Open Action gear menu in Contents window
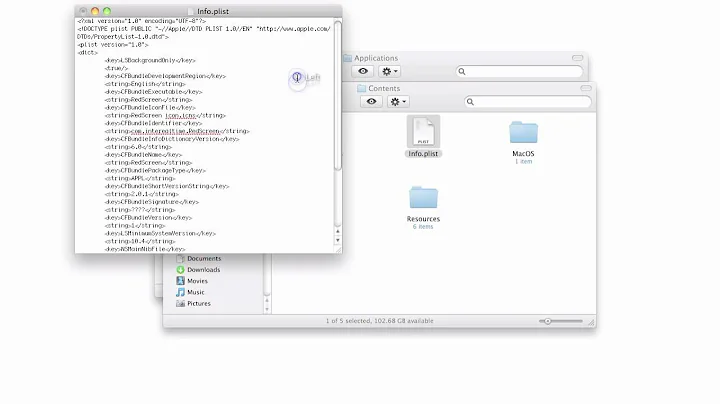The height and width of the screenshot is (404, 720). (398, 101)
